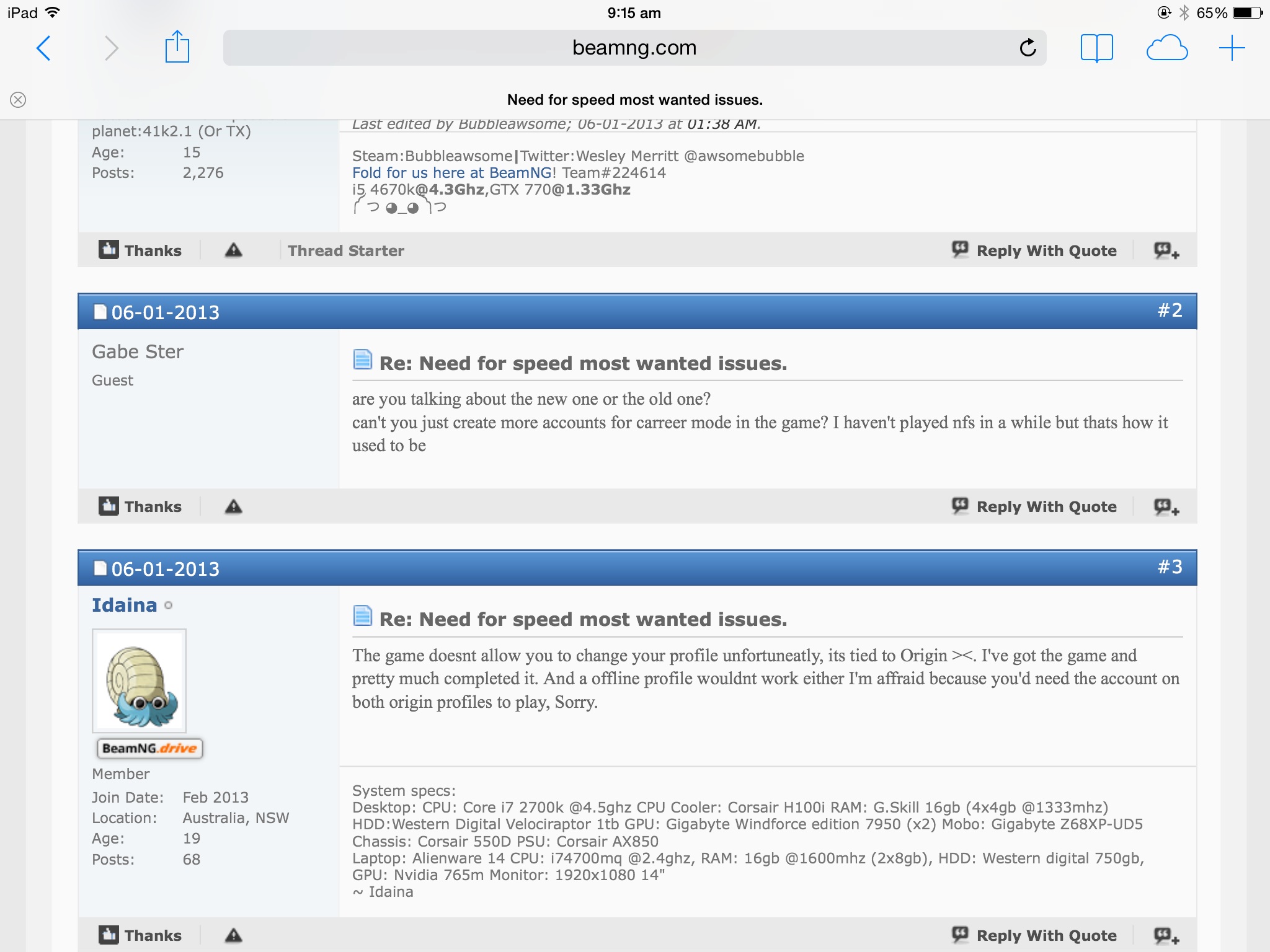Image resolution: width=1270 pixels, height=952 pixels.
Task: Report the Thread Starter post via warning icon
Action: tap(233, 250)
